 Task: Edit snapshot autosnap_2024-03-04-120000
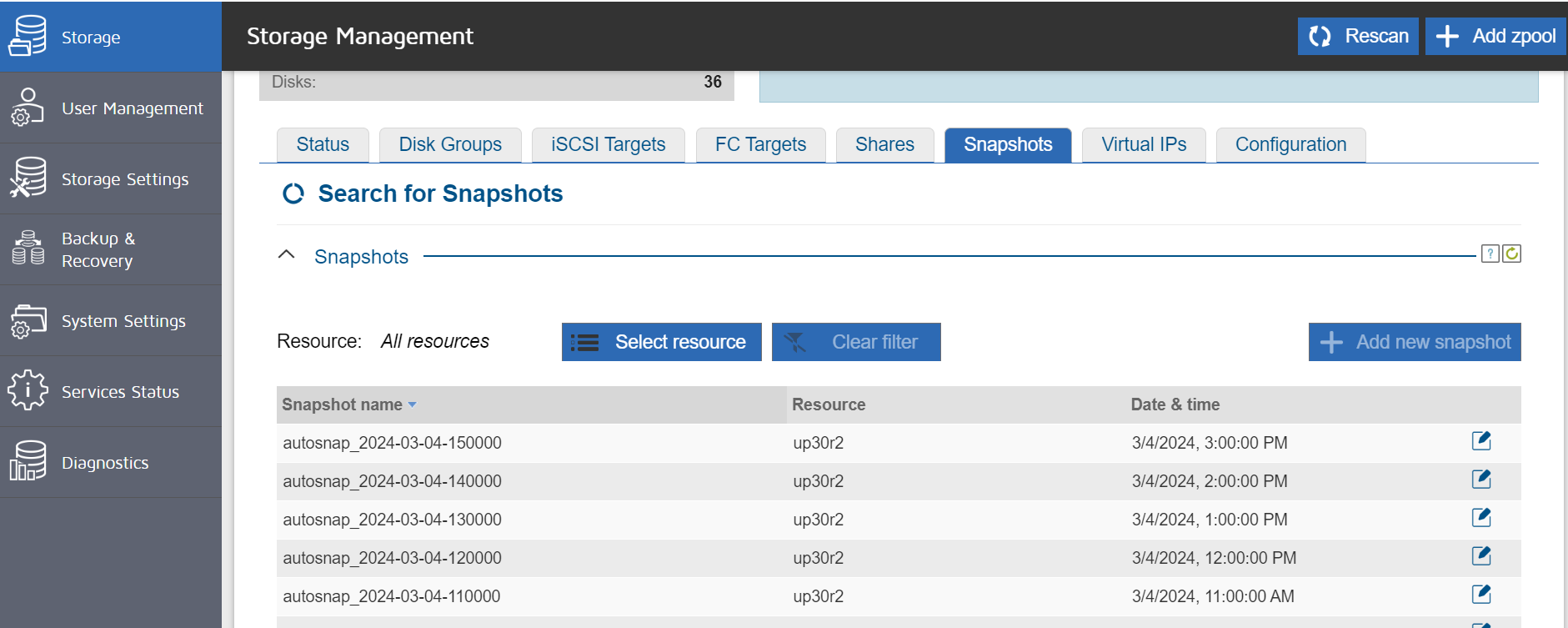point(1481,555)
